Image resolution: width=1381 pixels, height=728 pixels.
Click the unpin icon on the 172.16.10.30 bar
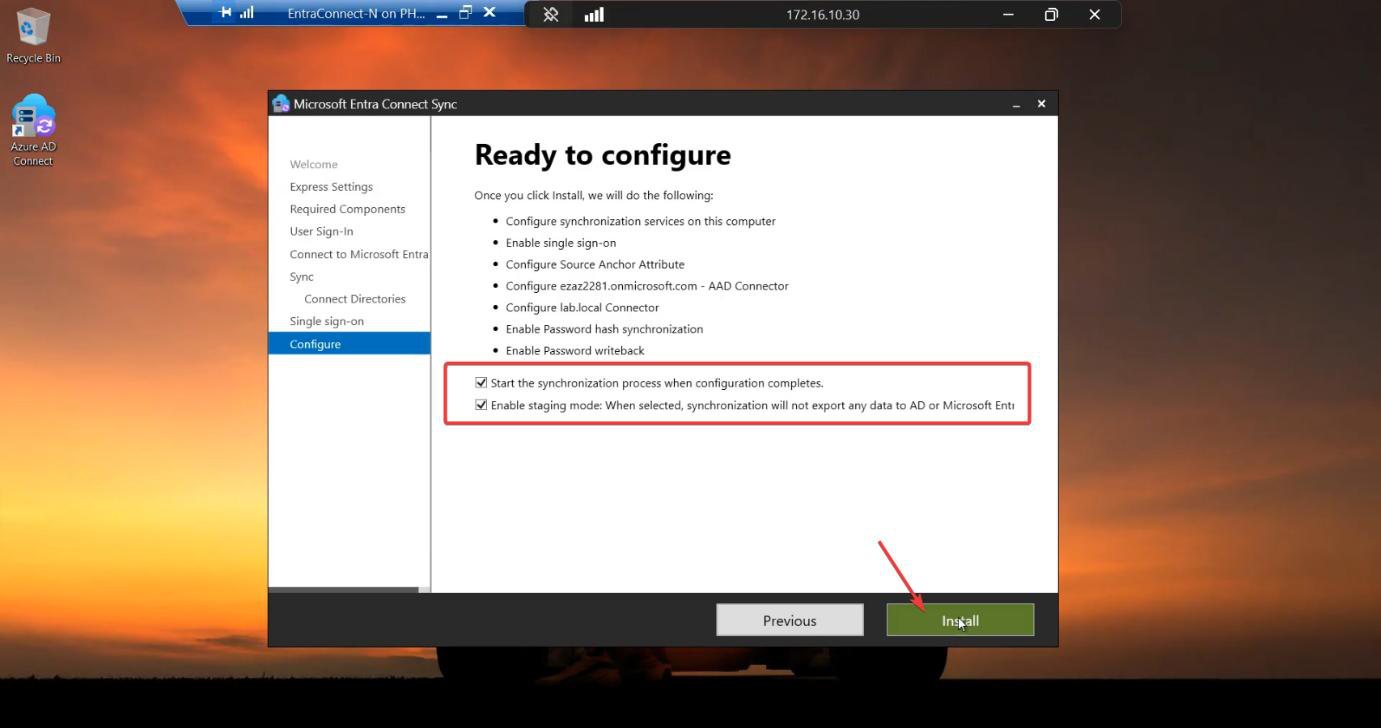(551, 14)
